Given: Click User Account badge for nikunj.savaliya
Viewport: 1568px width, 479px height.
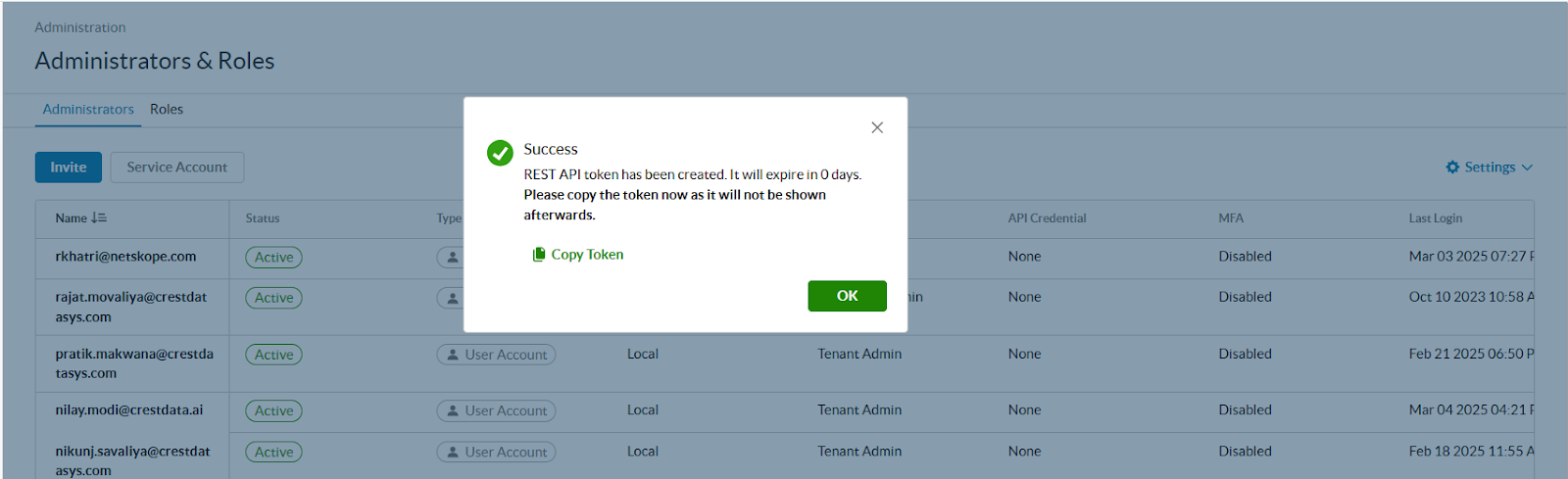Looking at the screenshot, I should tap(496, 453).
